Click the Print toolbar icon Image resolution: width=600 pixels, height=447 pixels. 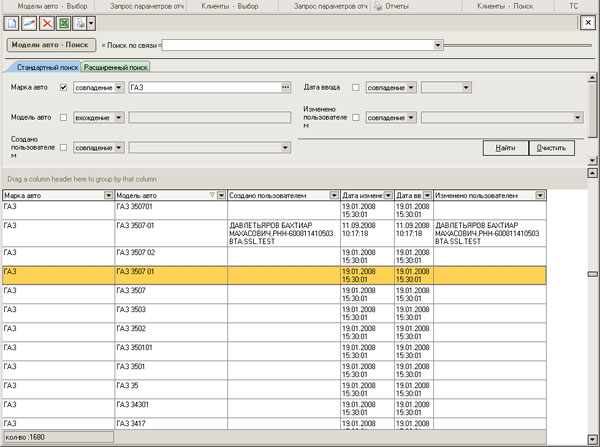(x=80, y=22)
